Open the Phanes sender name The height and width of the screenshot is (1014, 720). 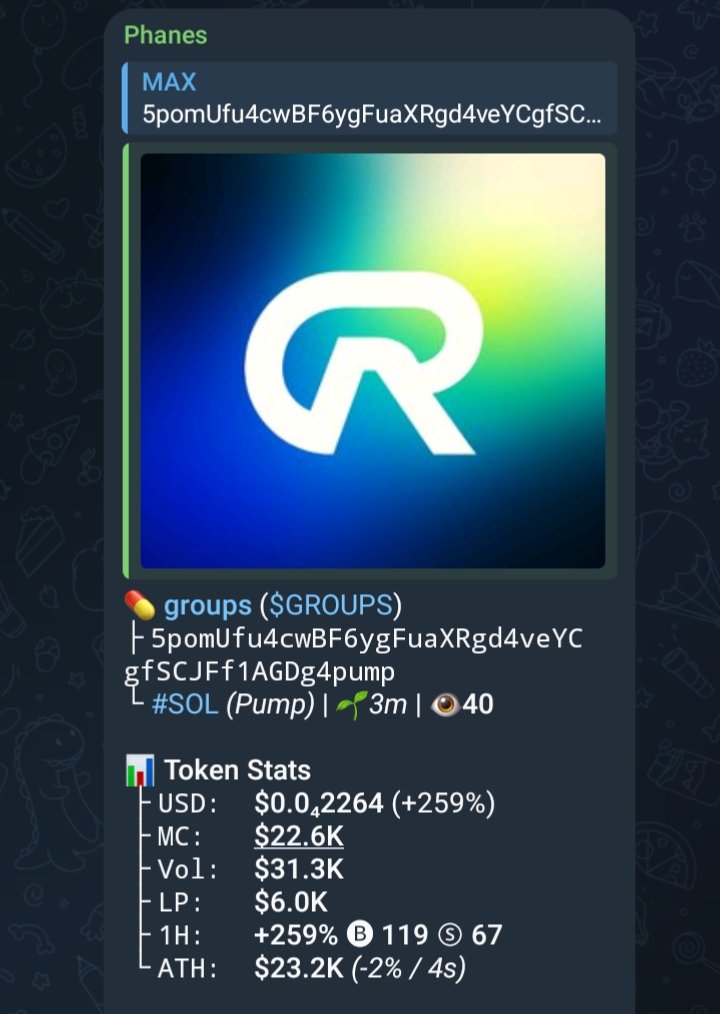166,35
